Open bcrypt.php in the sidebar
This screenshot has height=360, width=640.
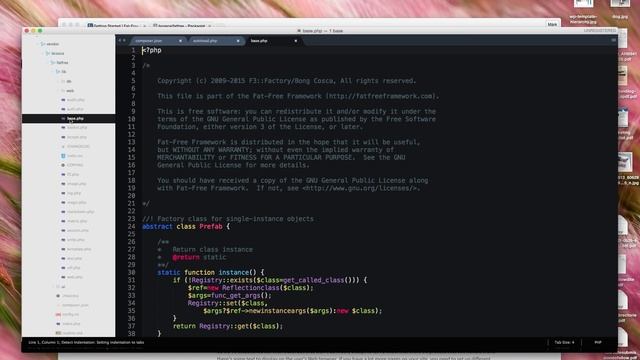click(77, 137)
